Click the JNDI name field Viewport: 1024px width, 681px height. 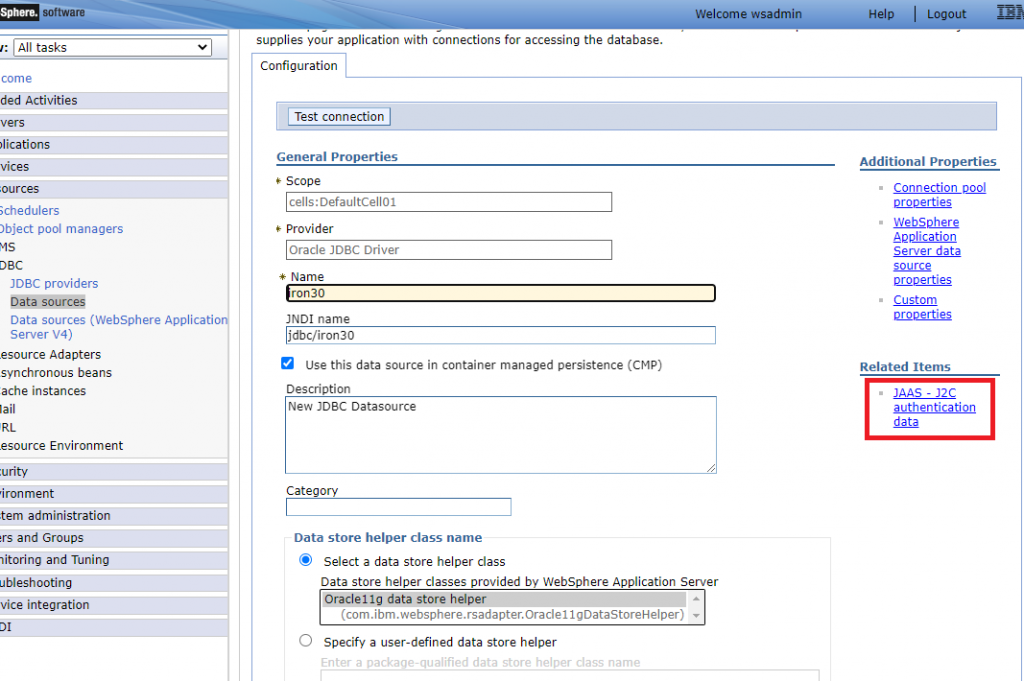pyautogui.click(x=501, y=335)
